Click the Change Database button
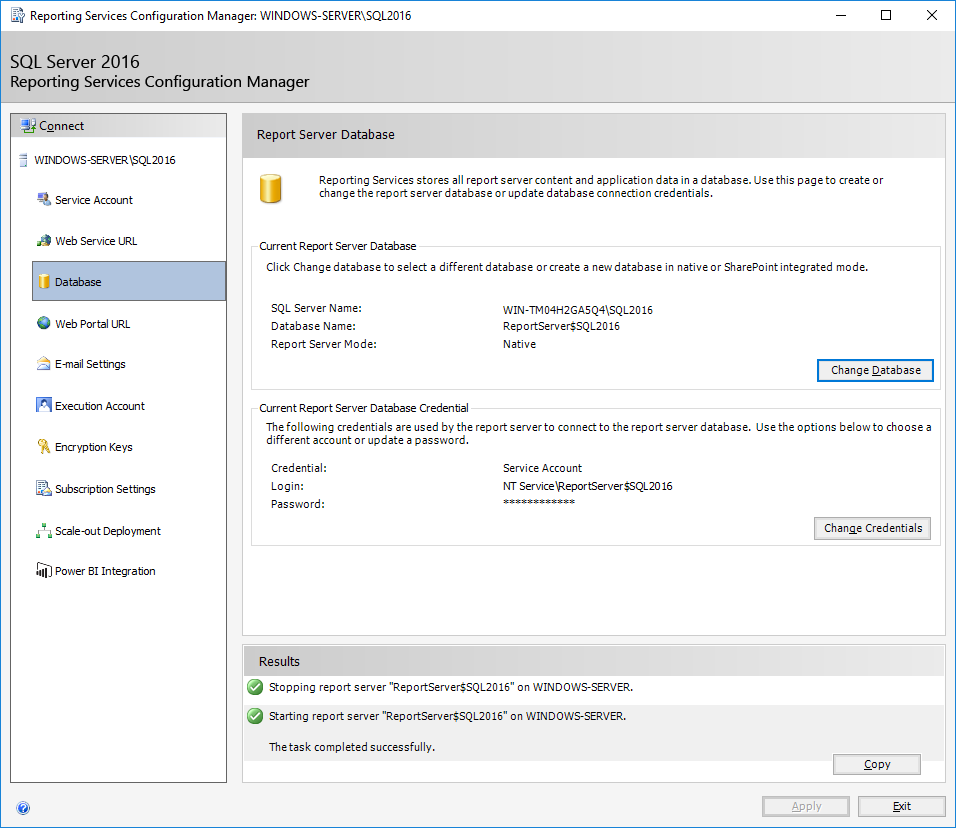 tap(875, 370)
